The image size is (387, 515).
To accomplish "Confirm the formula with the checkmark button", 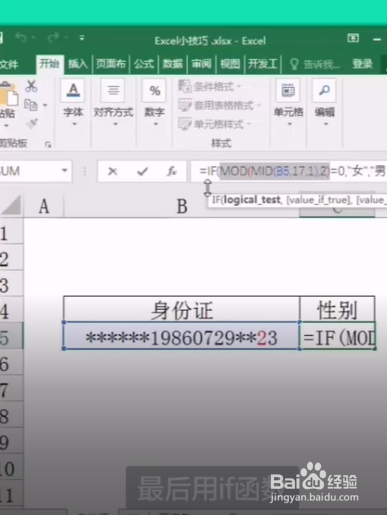I will coord(142,171).
